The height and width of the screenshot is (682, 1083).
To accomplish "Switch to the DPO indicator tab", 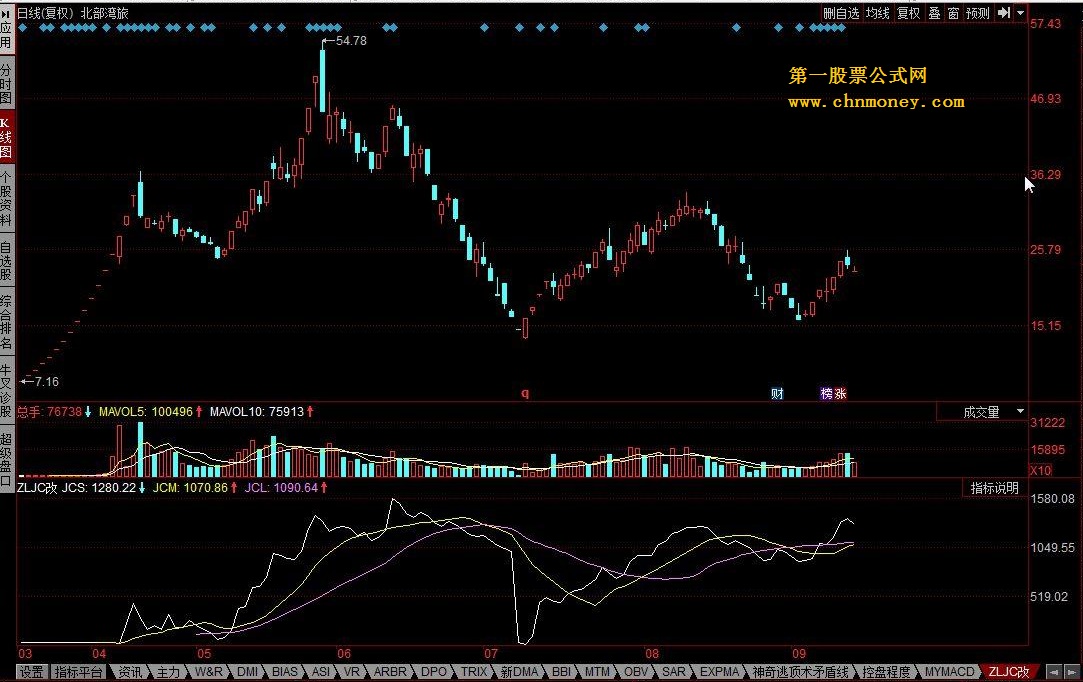I will coord(434,672).
